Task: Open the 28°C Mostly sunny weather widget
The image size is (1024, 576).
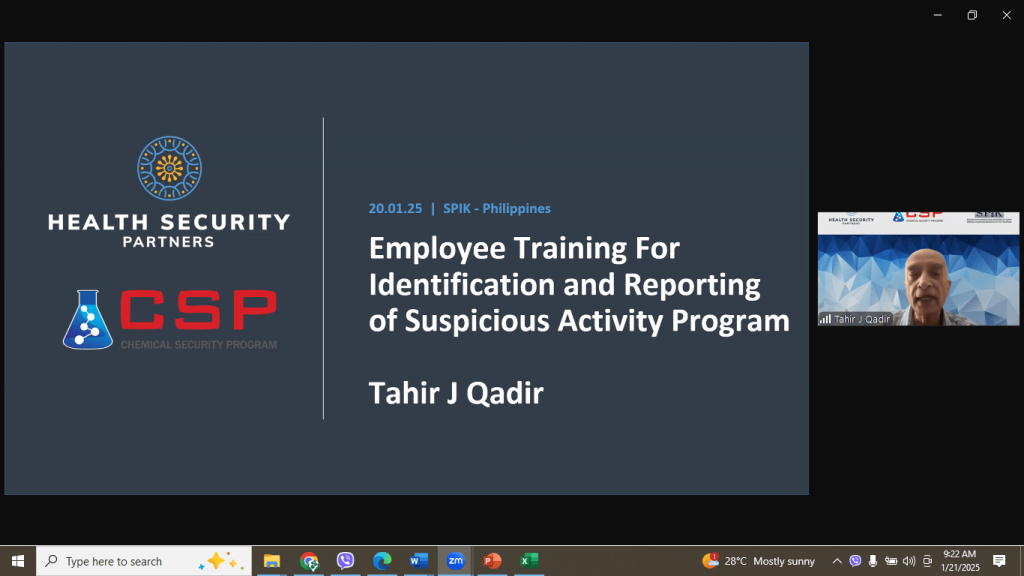Action: click(758, 561)
